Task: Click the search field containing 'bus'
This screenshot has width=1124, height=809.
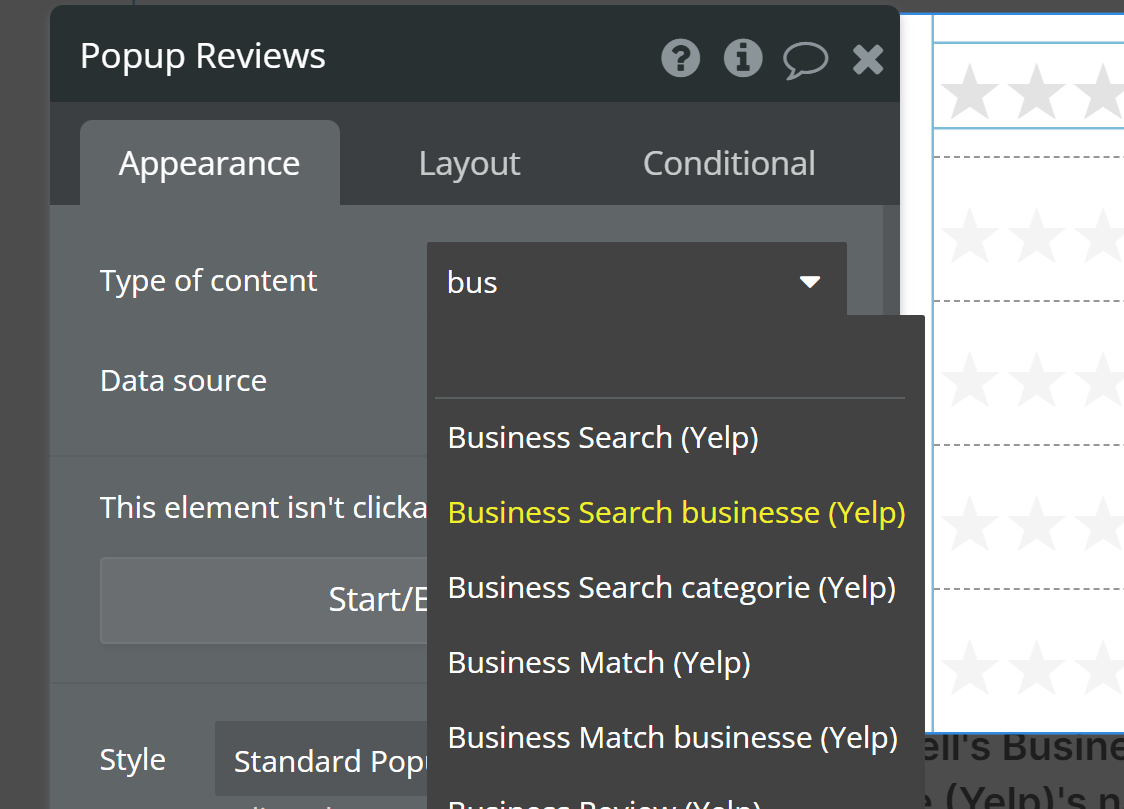Action: [x=610, y=282]
